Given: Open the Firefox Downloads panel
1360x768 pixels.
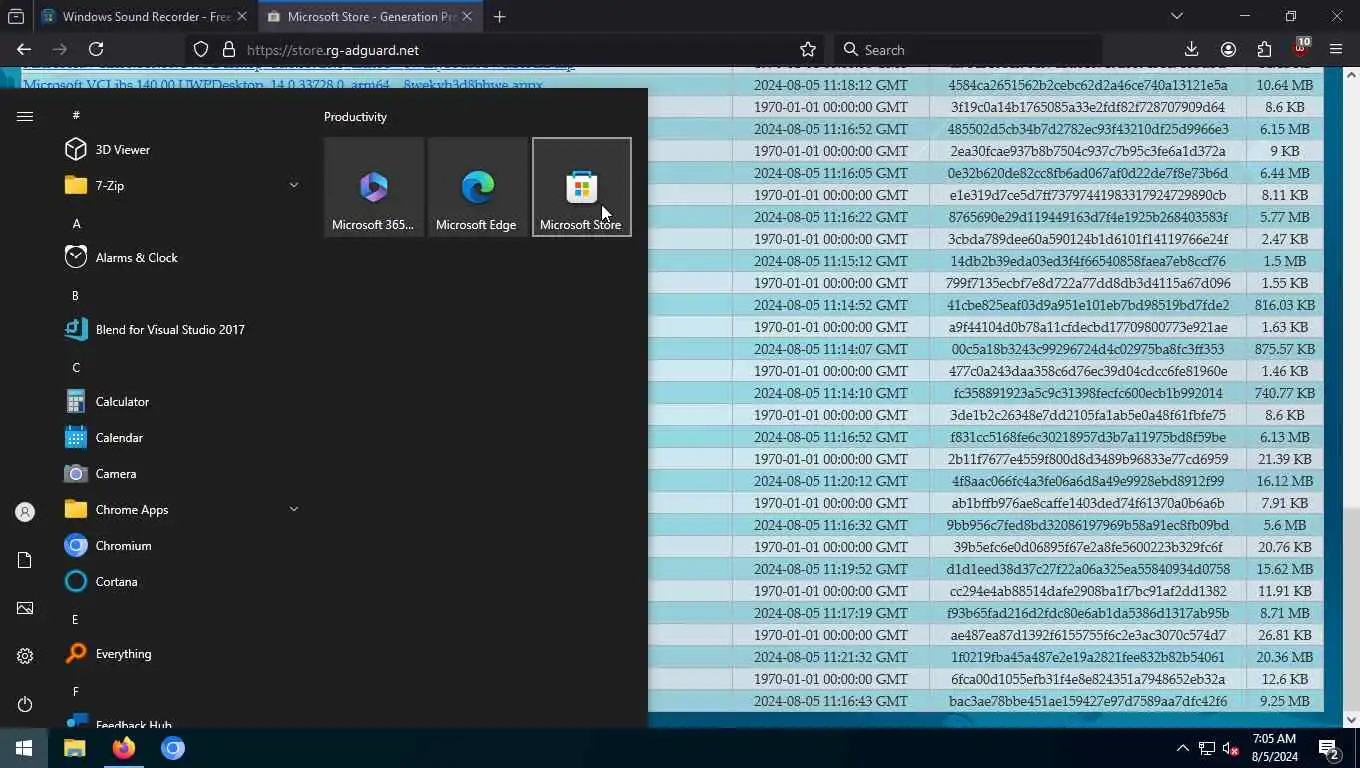Looking at the screenshot, I should (x=1191, y=49).
